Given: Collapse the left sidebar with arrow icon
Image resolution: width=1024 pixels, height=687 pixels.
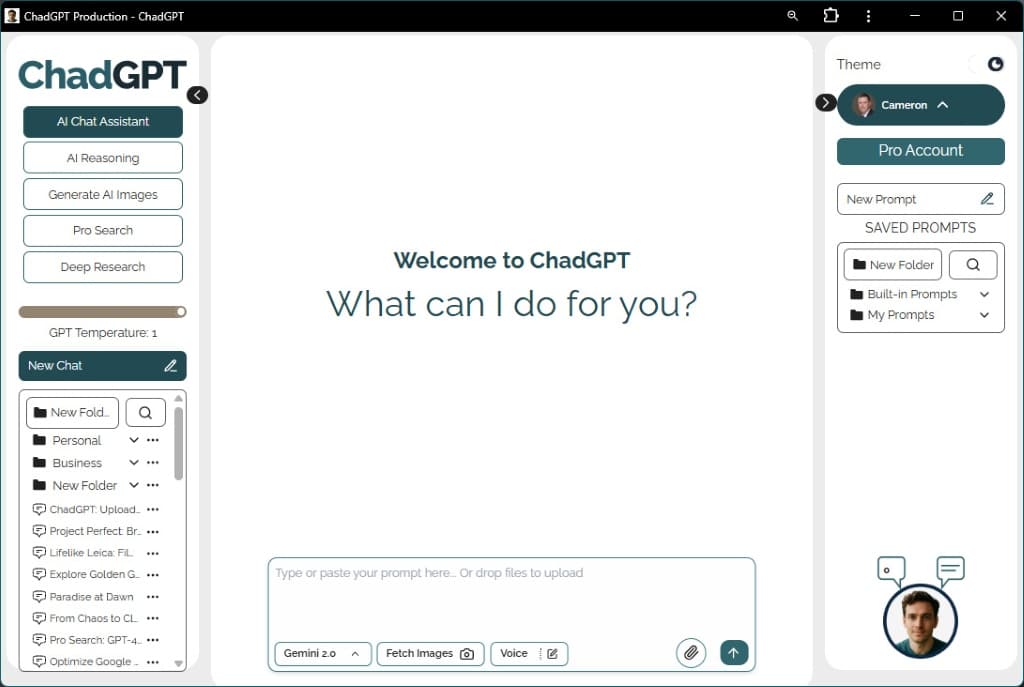Looking at the screenshot, I should (x=197, y=95).
